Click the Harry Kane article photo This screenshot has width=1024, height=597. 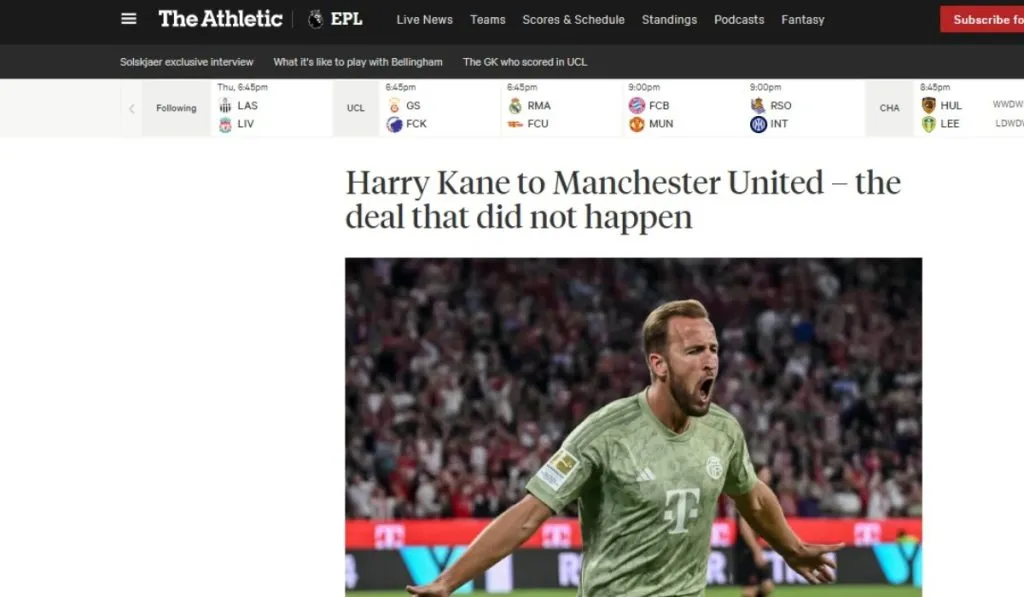[633, 427]
